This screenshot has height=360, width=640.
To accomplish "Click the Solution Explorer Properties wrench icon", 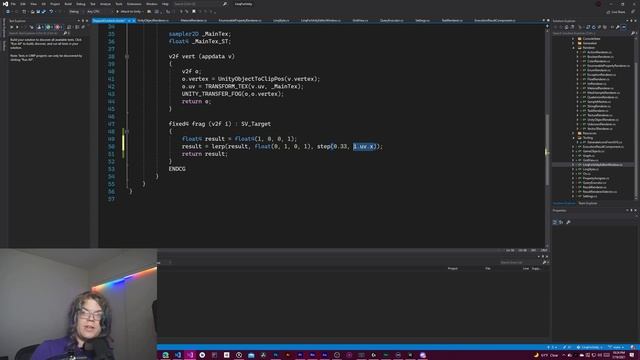I will click(618, 27).
